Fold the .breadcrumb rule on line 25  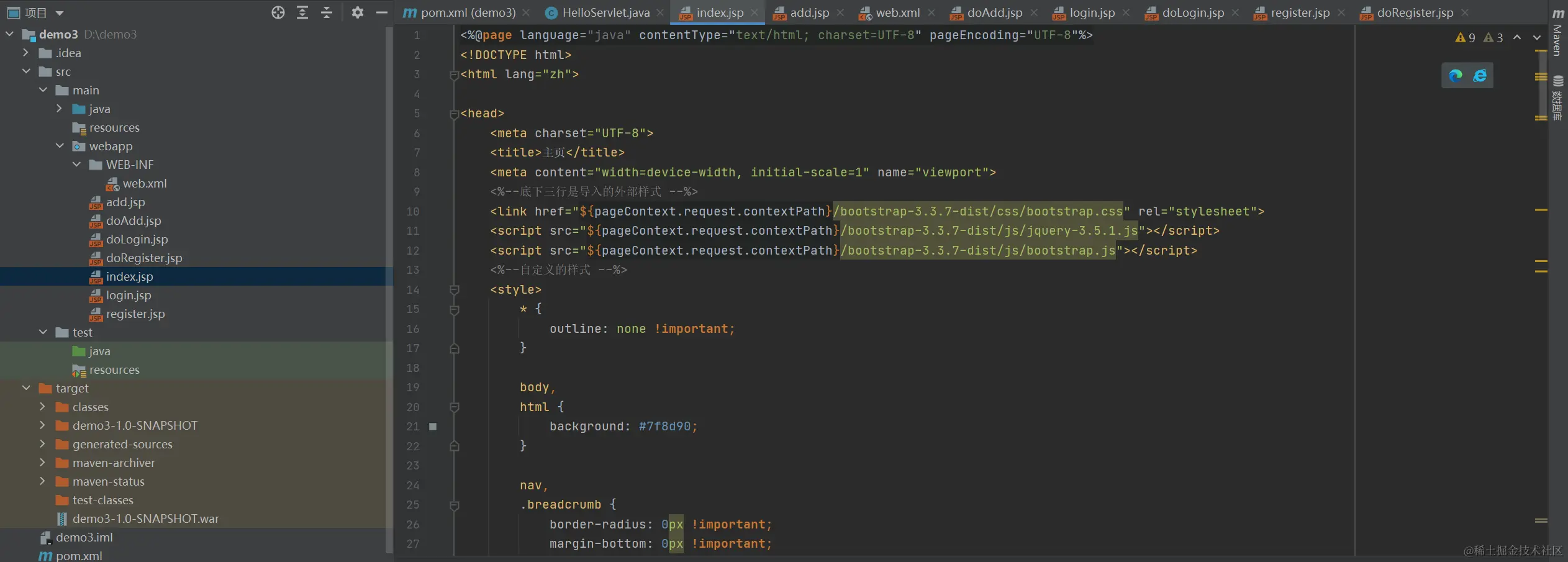coord(454,505)
